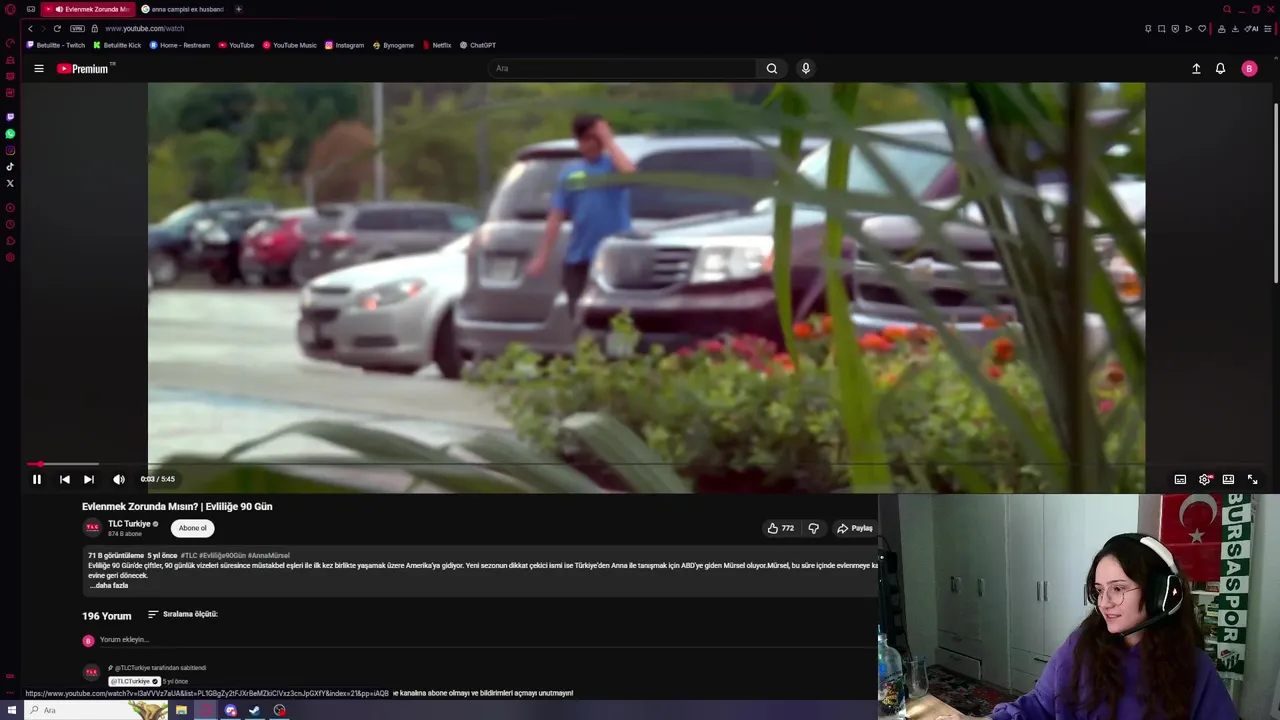1280x720 pixels.
Task: Open the Windows Start button
Action: tap(12, 710)
